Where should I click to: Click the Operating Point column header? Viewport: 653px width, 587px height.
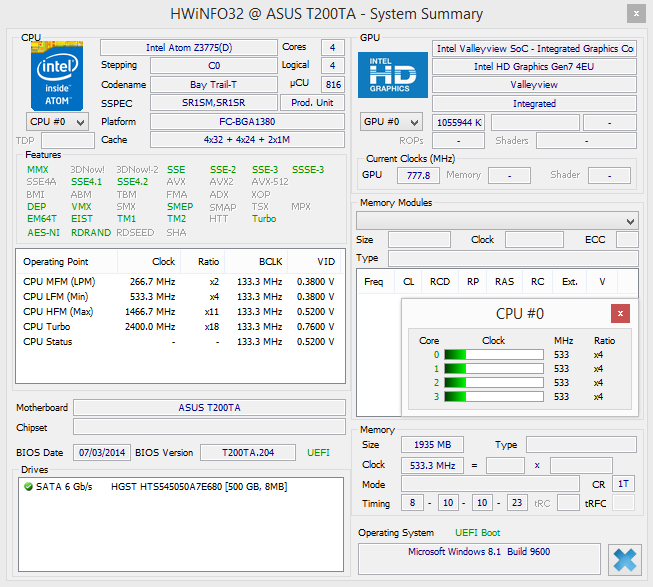[x=67, y=262]
